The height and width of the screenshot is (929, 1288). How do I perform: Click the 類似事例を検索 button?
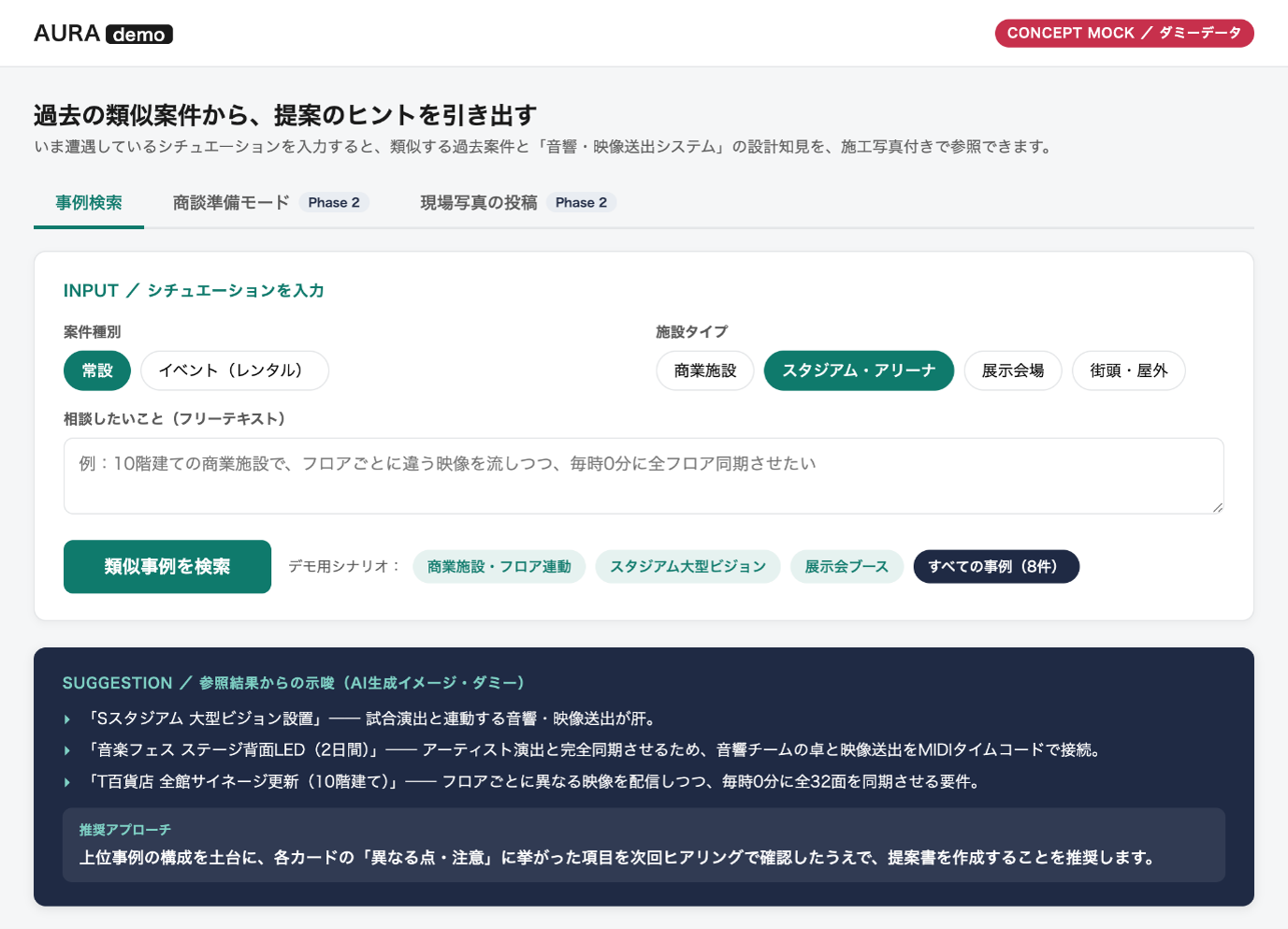point(167,567)
